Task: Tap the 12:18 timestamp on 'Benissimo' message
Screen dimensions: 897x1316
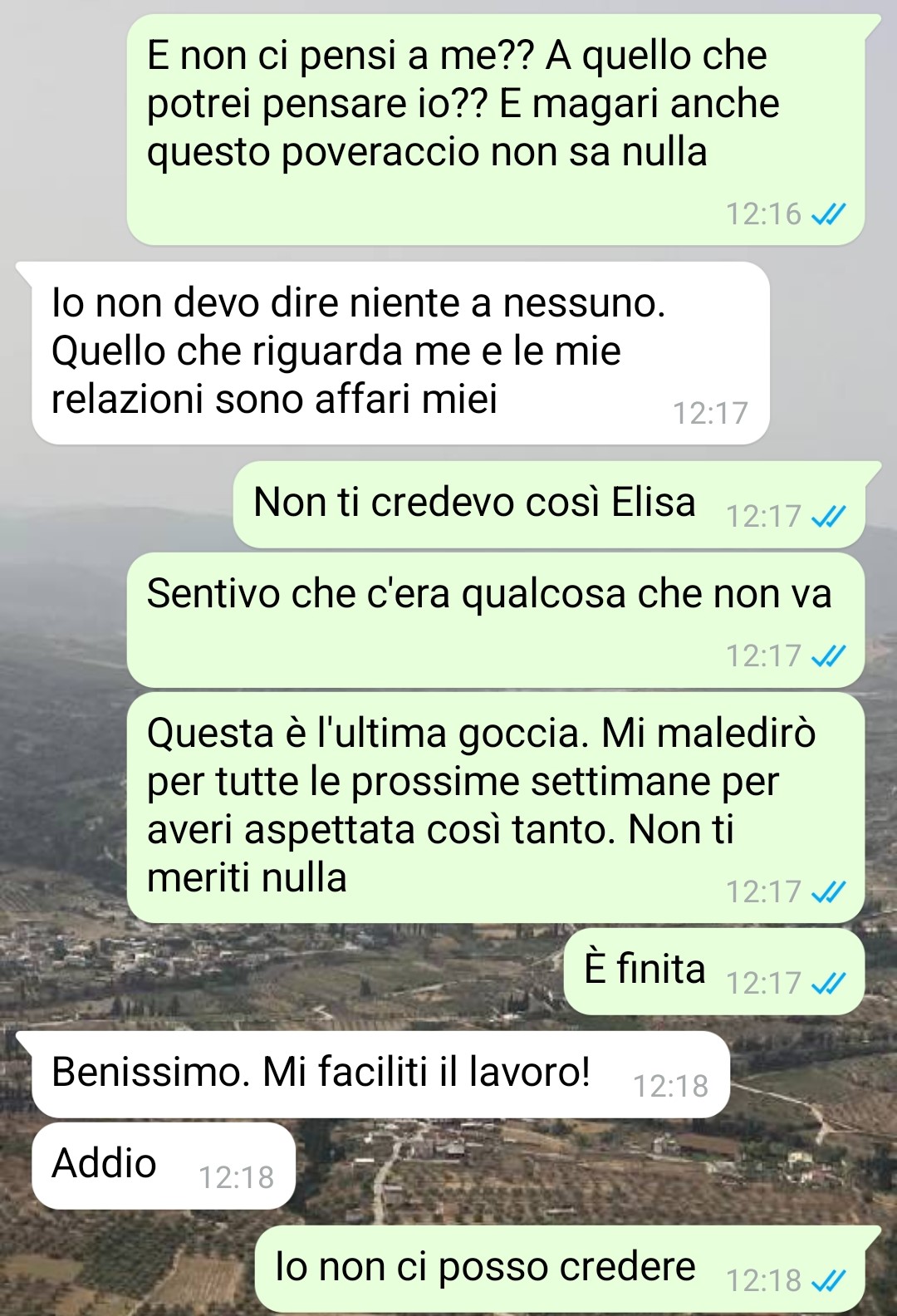Action: pos(671,1087)
